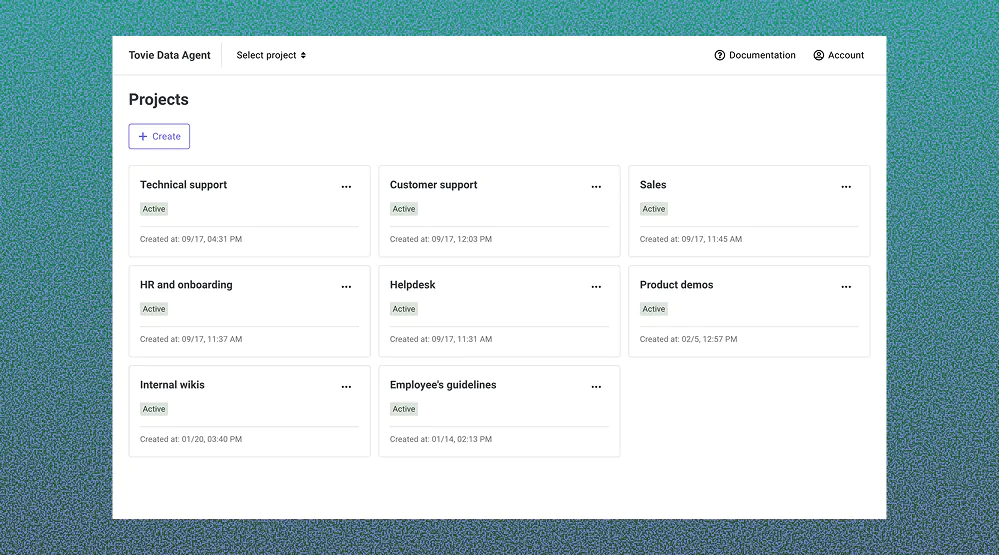Image resolution: width=999 pixels, height=555 pixels.
Task: Open the Customer support card's three-dot menu
Action: coord(596,187)
